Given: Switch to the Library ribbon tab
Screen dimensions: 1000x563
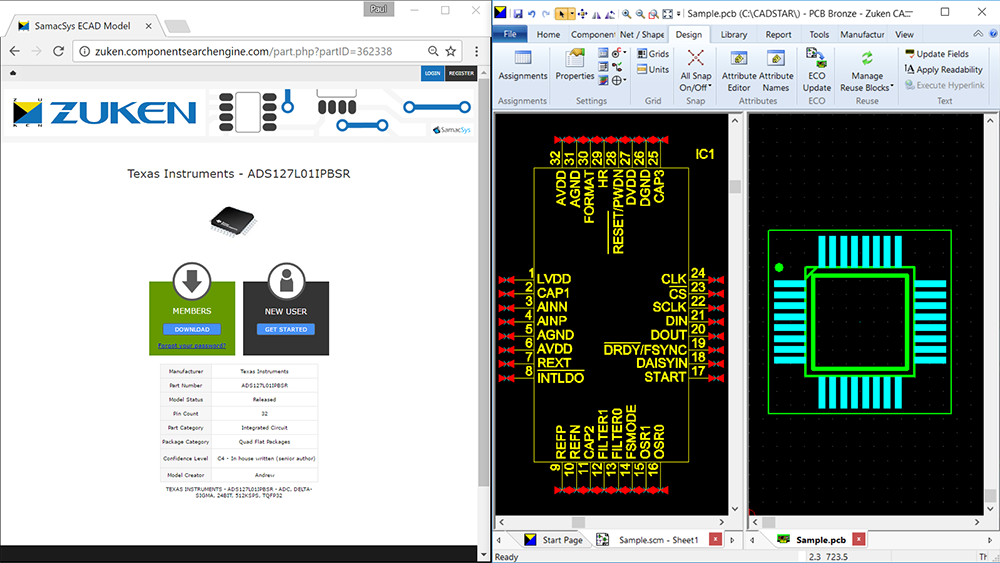Looking at the screenshot, I should [733, 34].
